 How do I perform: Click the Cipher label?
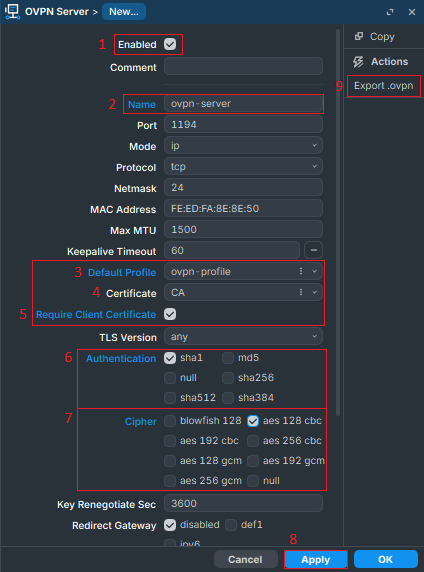click(x=140, y=421)
